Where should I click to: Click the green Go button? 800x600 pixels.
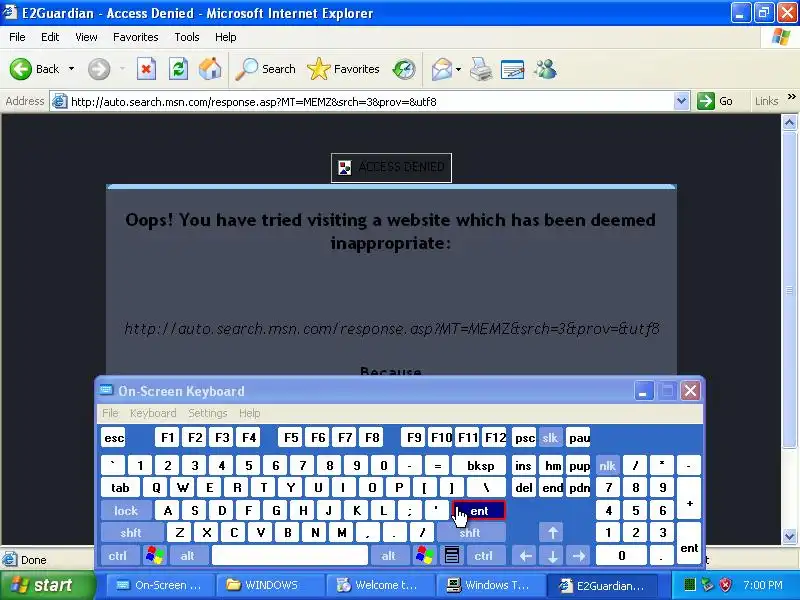coord(715,102)
